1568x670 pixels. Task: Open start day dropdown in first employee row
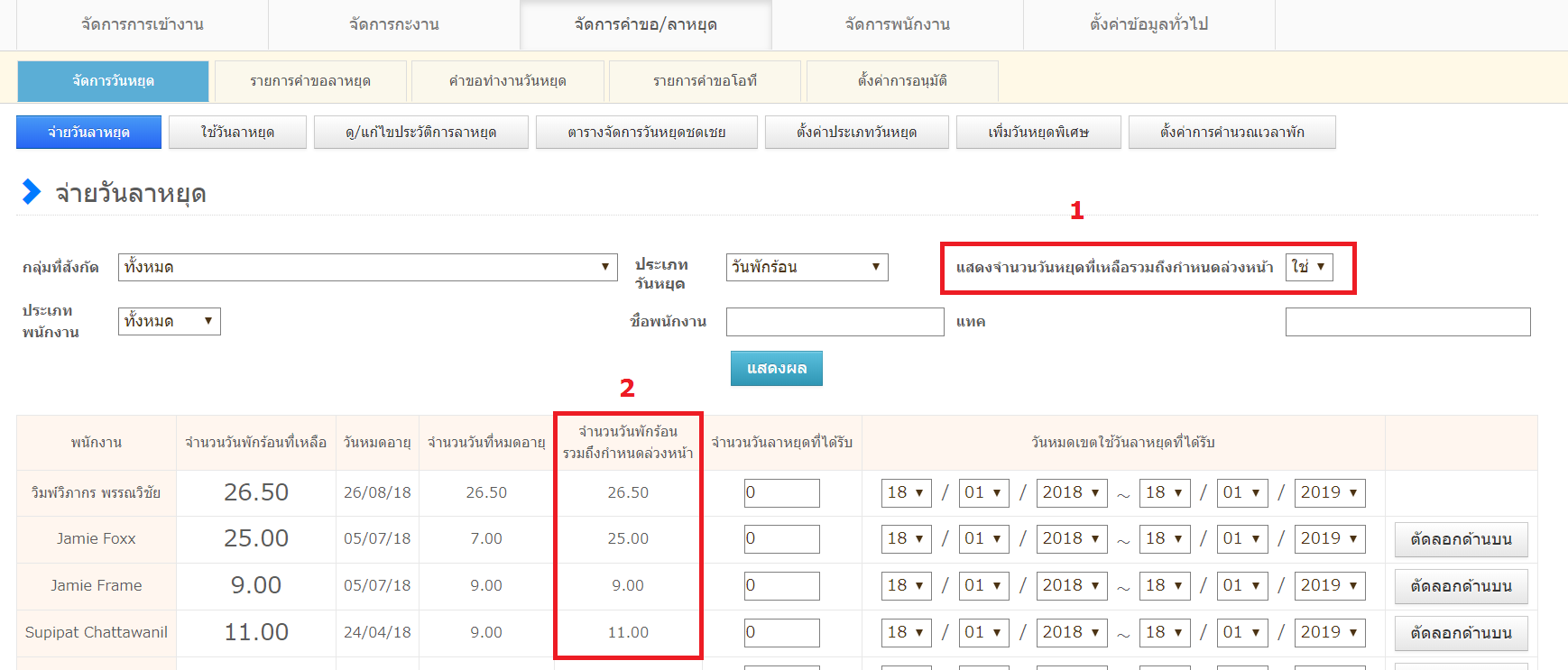(x=906, y=493)
